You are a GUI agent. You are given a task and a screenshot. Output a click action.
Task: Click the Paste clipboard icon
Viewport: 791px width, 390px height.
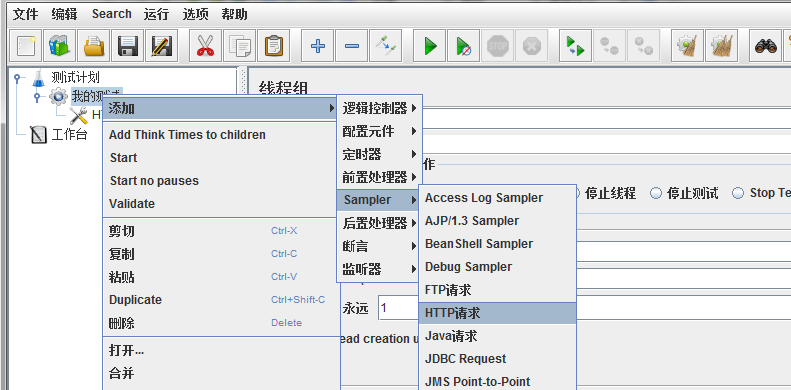(273, 46)
